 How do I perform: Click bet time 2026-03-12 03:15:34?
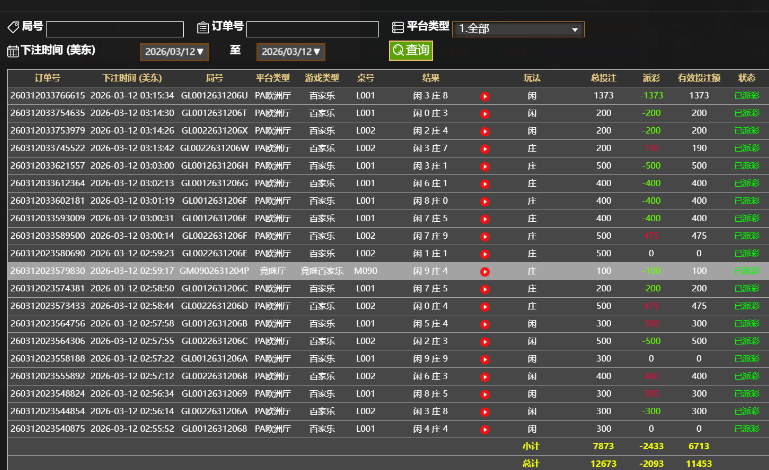click(x=132, y=96)
